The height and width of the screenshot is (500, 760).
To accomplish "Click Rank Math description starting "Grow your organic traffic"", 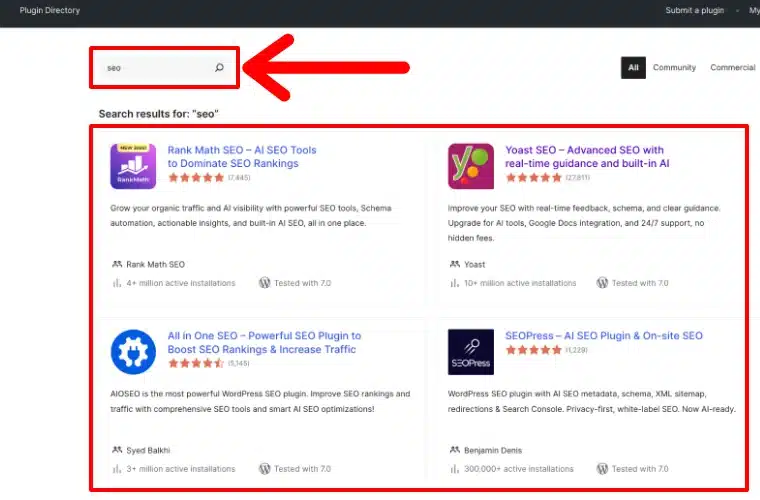I will click(251, 216).
